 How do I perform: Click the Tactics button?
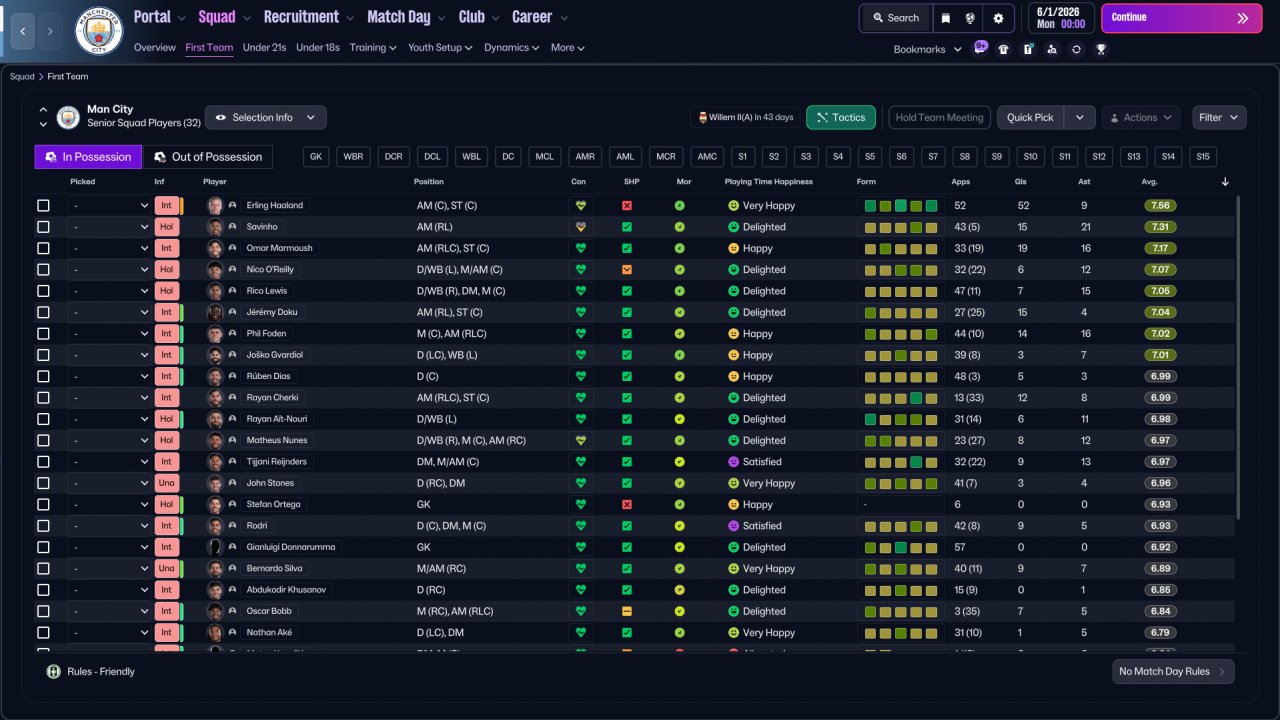tap(840, 118)
